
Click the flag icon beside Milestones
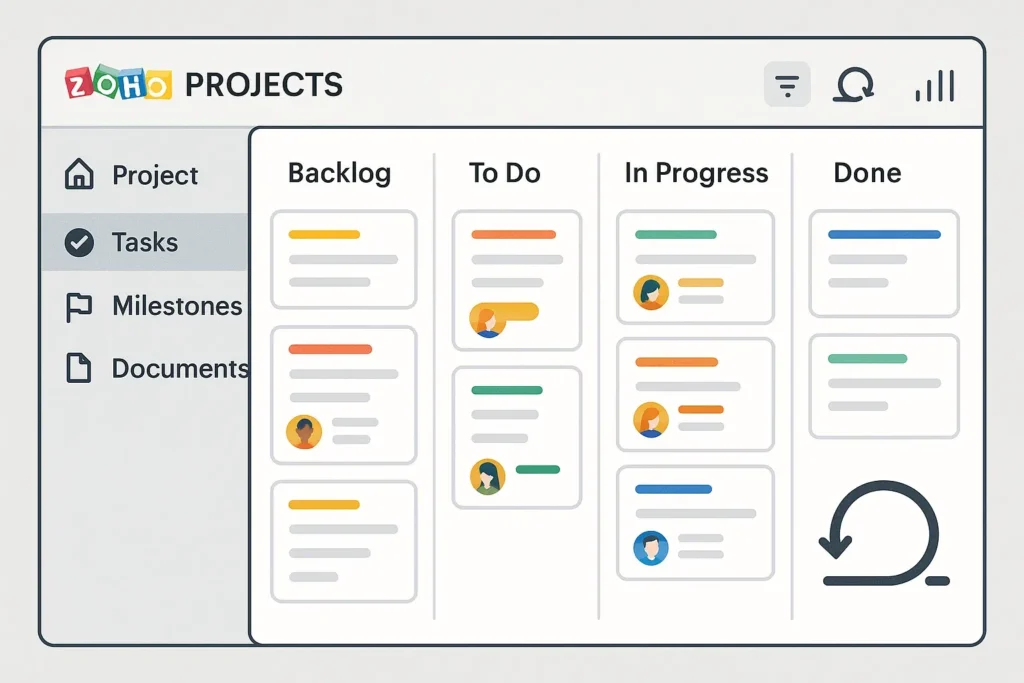[79, 307]
